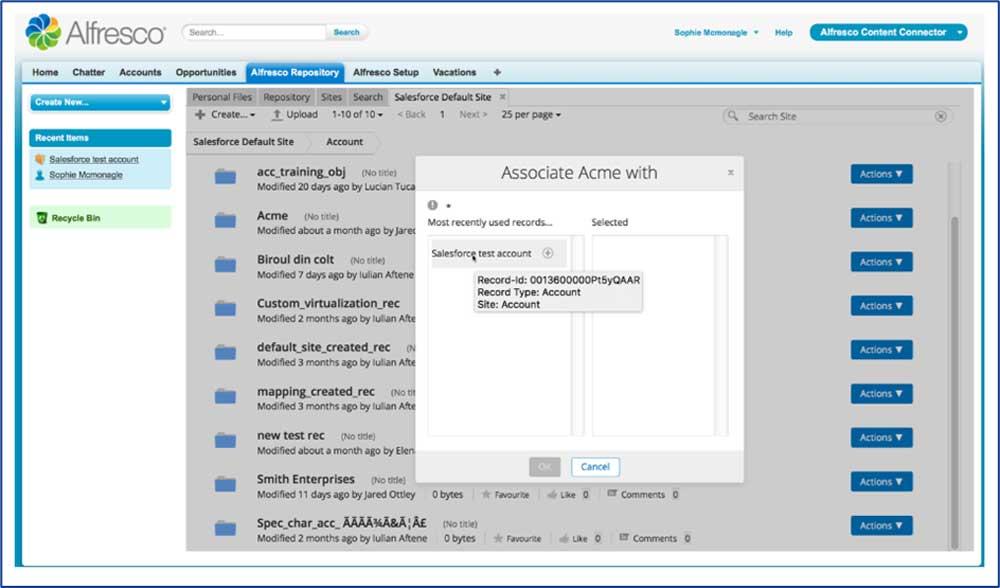Screen dimensions: 1000x588
Task: Open the Sites tab
Action: [331, 97]
